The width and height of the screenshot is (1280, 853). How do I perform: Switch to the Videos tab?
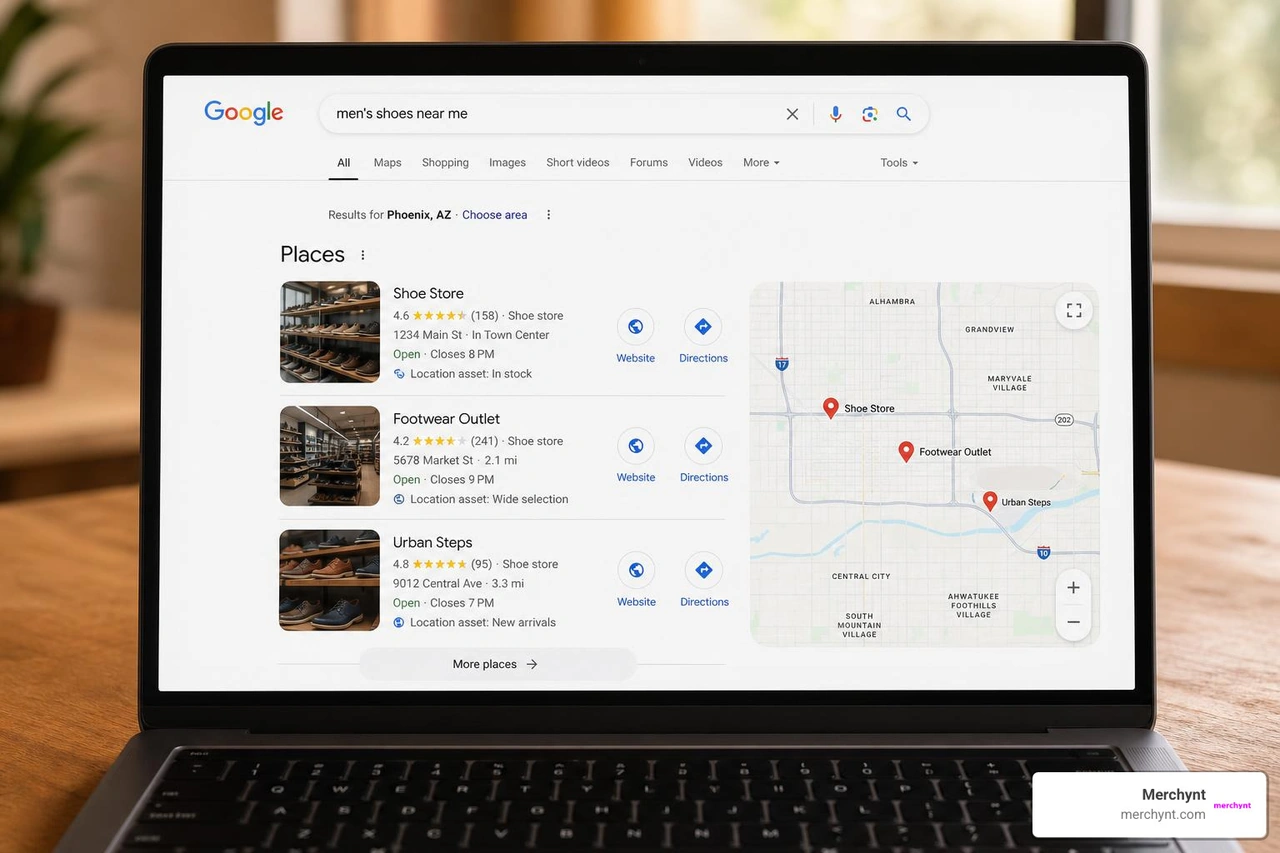click(x=705, y=162)
